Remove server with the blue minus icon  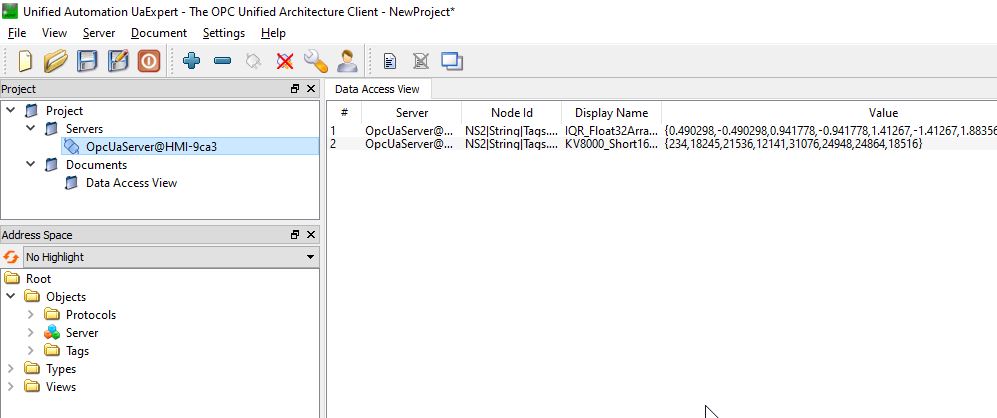[222, 61]
